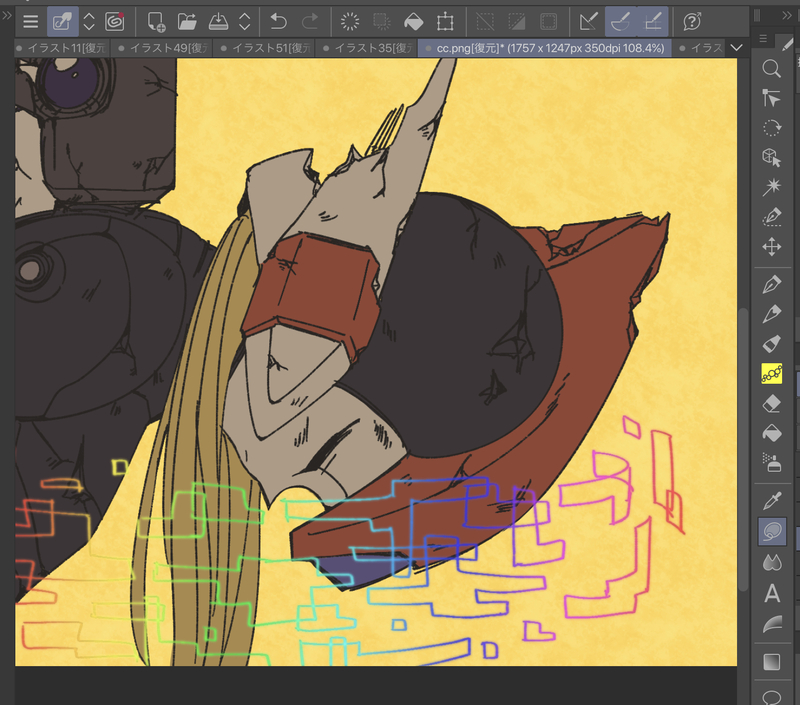Toggle Snap to Special Ruler
Viewport: 800px width, 705px height.
[x=620, y=21]
